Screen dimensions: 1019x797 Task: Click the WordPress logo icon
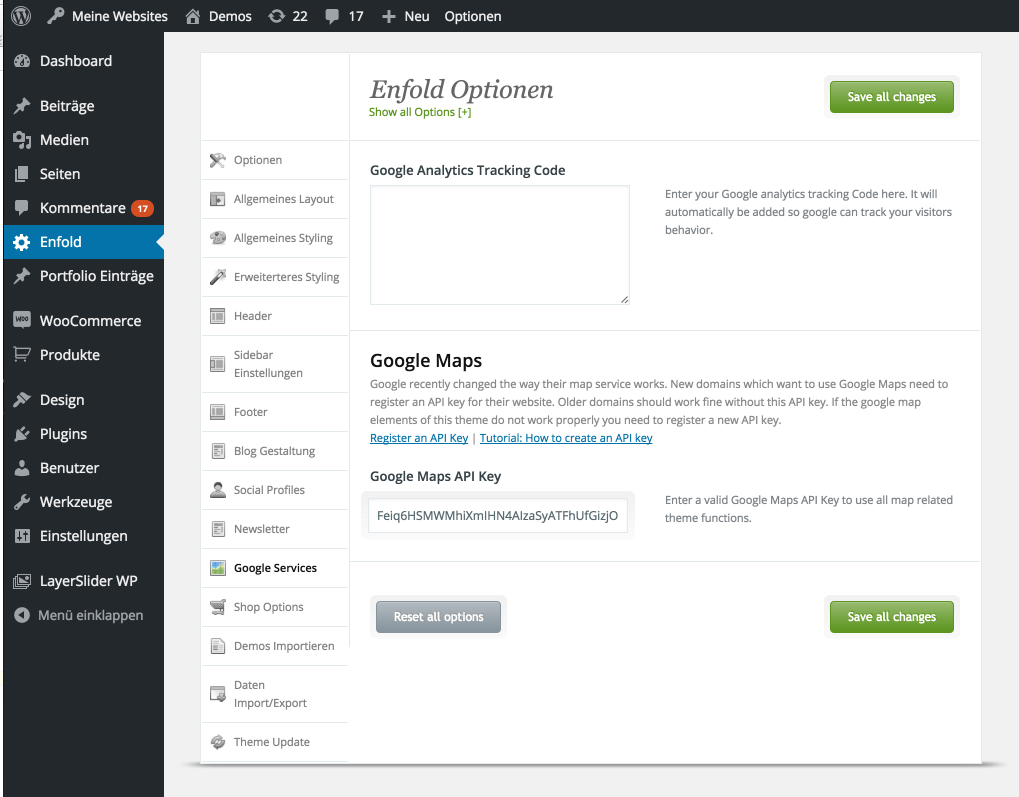click(x=22, y=16)
